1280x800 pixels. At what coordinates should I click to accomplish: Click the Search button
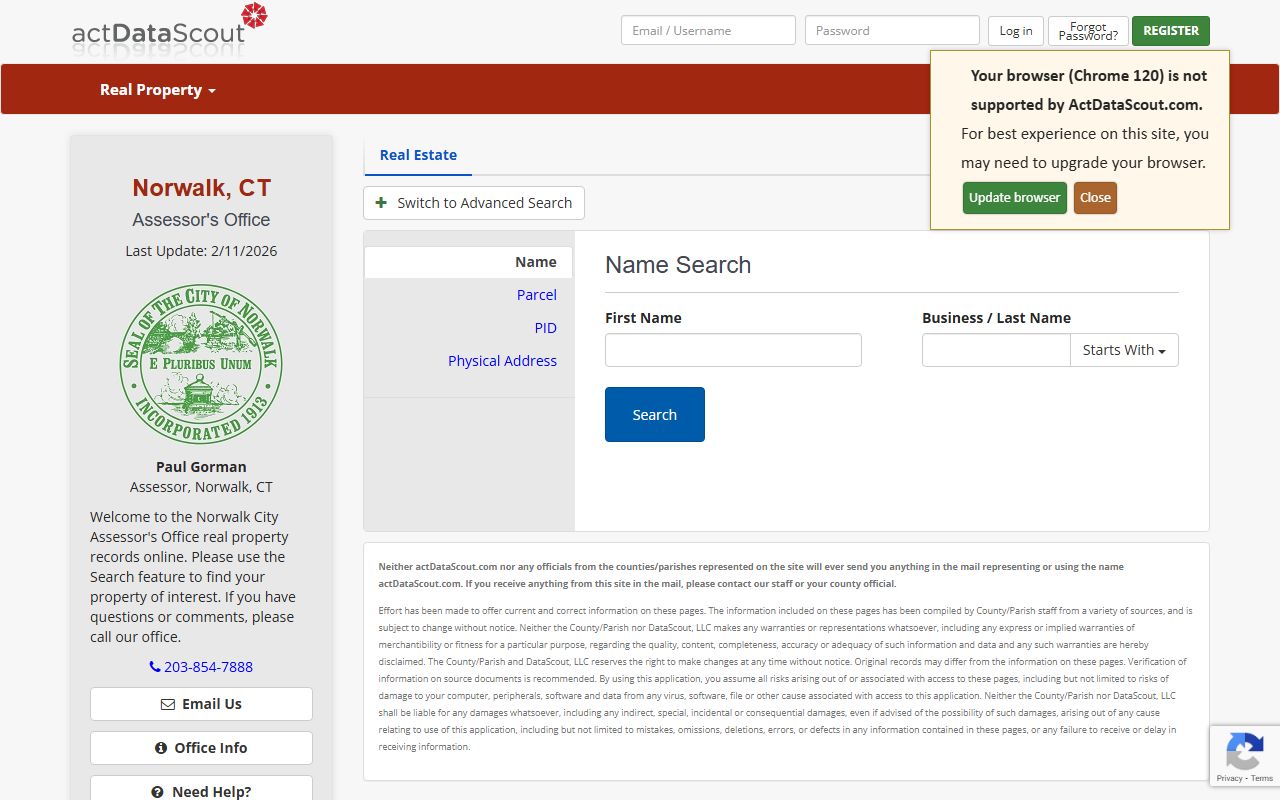point(655,414)
